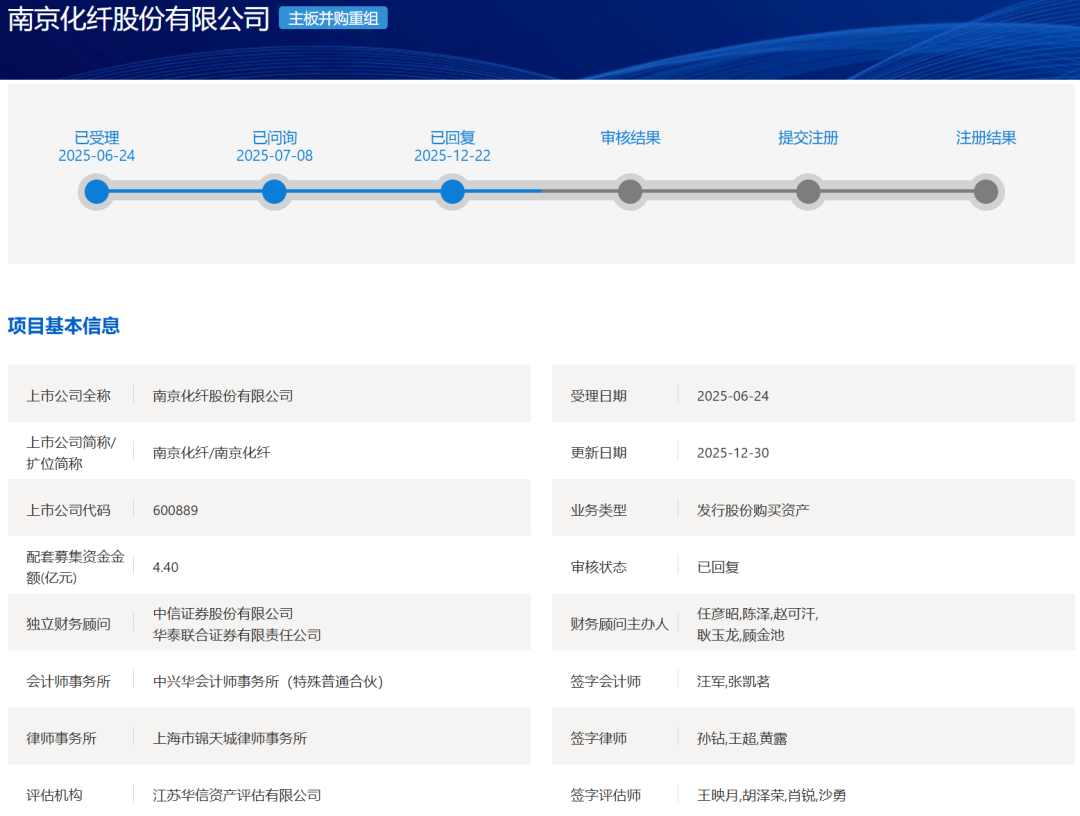1080x816 pixels.
Task: Click the 主板并购重组 badge
Action: [x=333, y=18]
